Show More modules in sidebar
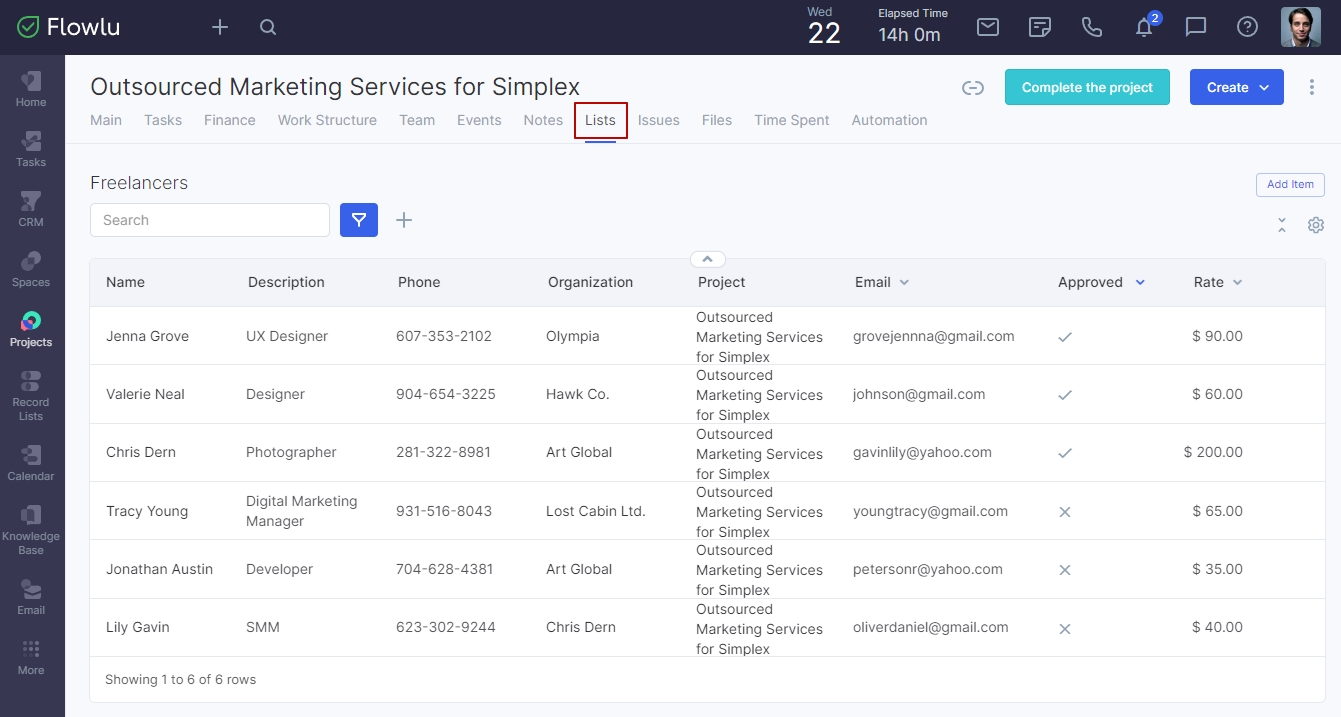 [31, 657]
